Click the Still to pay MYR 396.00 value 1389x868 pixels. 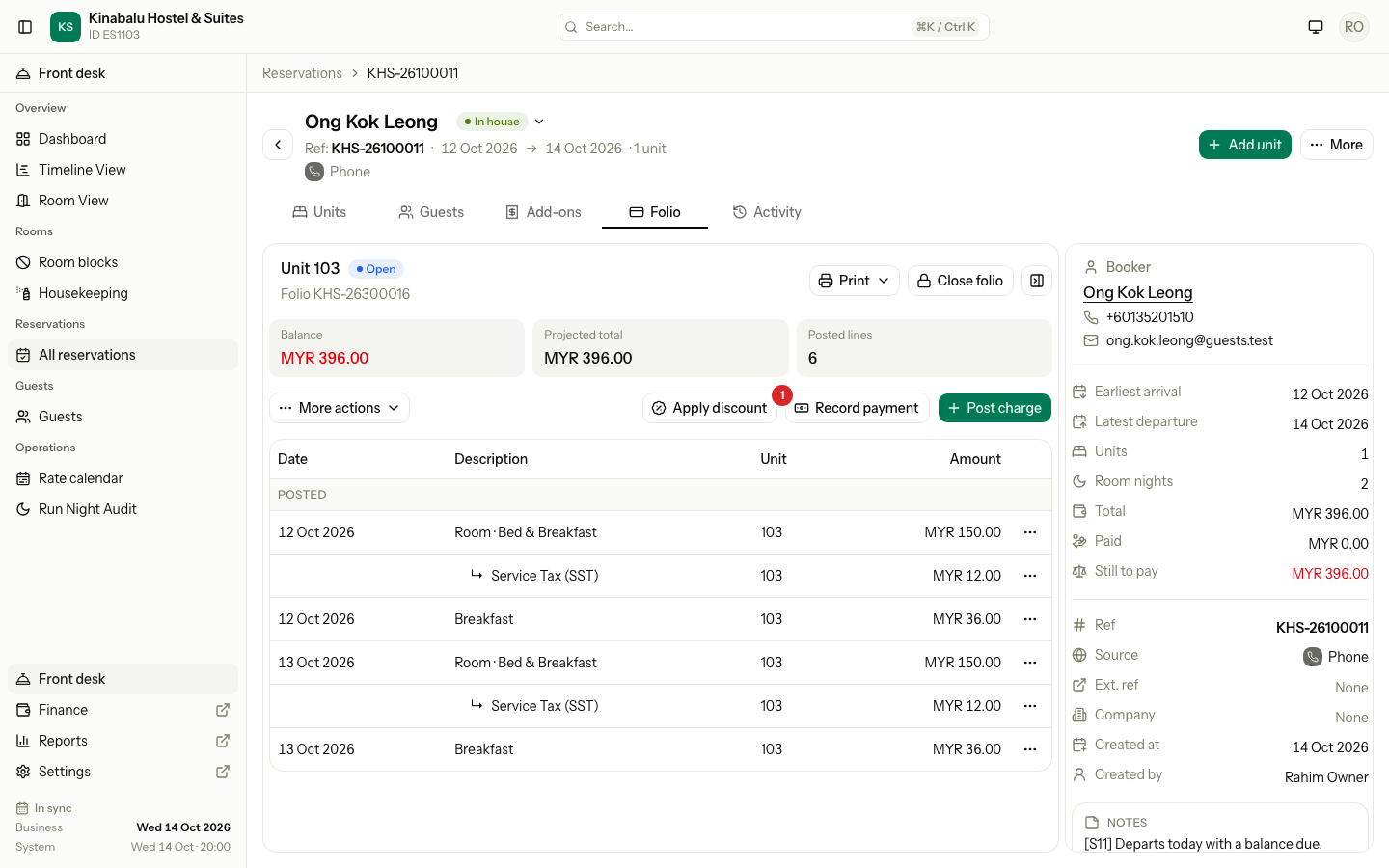pyautogui.click(x=1330, y=574)
